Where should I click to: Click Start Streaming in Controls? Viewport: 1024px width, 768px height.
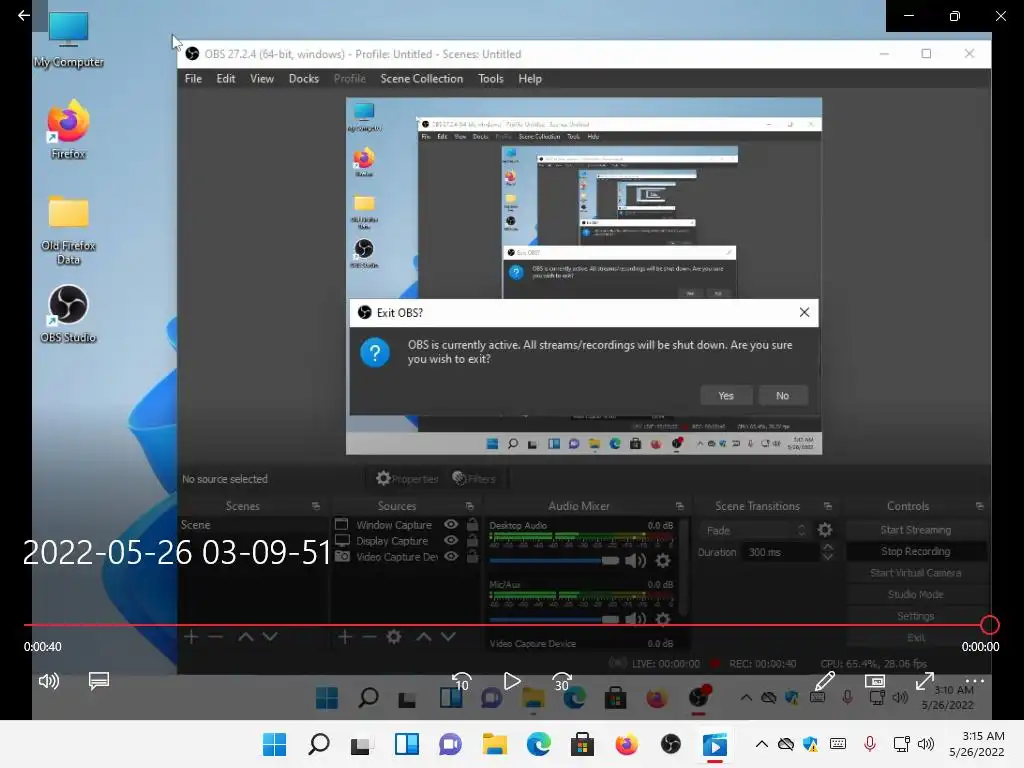pyautogui.click(x=916, y=530)
